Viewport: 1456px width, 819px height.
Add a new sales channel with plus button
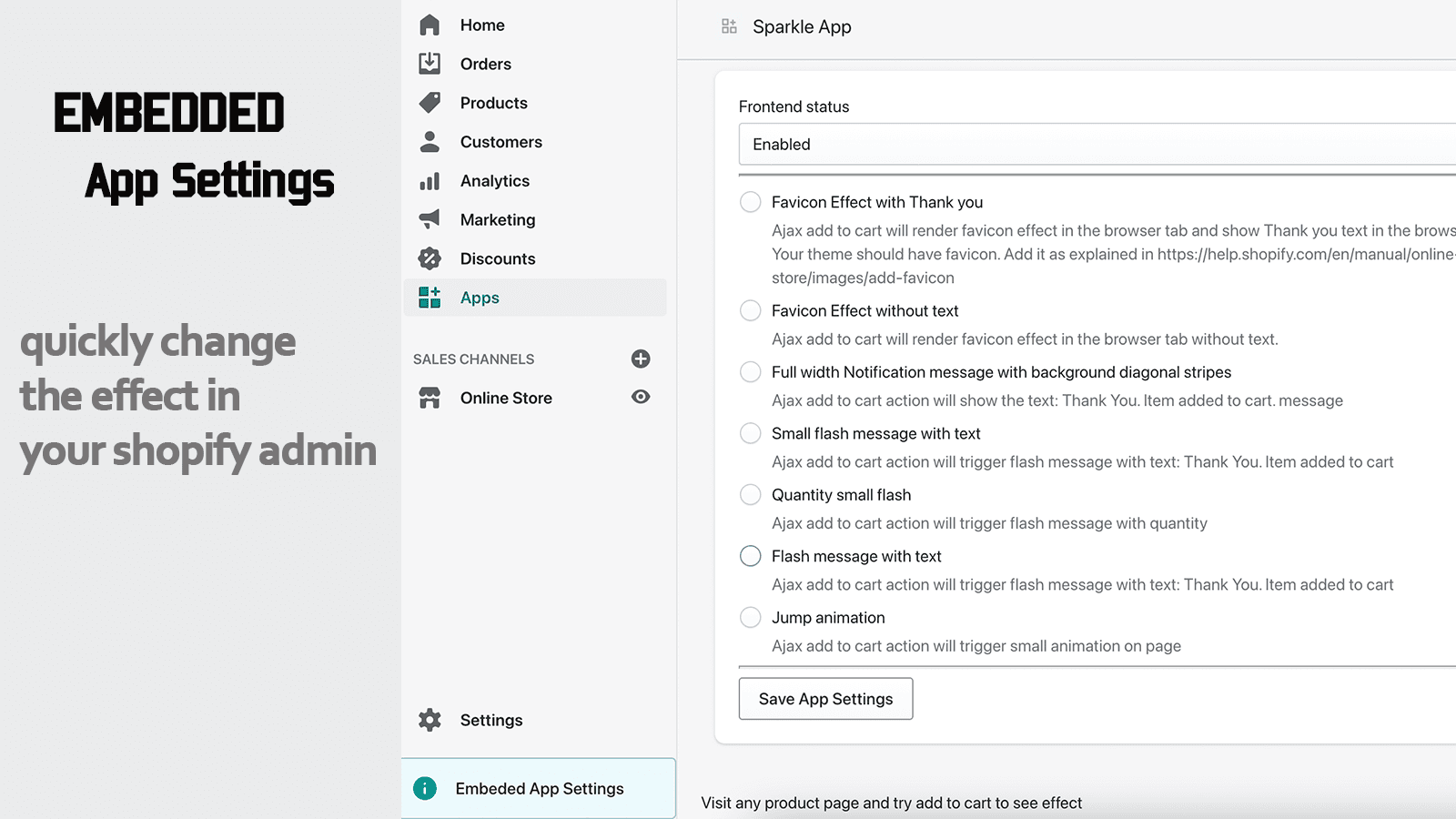coord(641,359)
